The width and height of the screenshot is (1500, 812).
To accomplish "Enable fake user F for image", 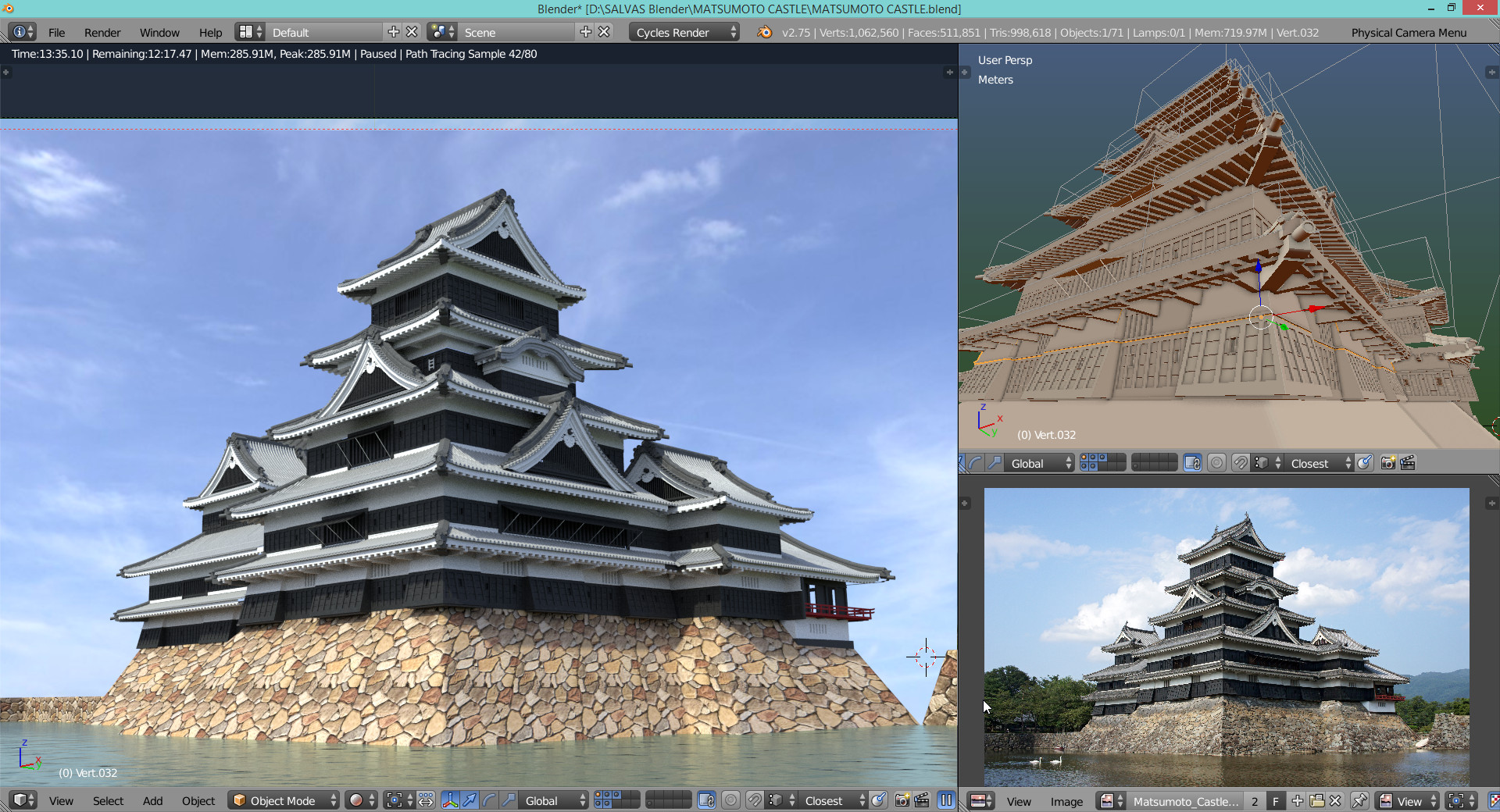I will point(1275,801).
